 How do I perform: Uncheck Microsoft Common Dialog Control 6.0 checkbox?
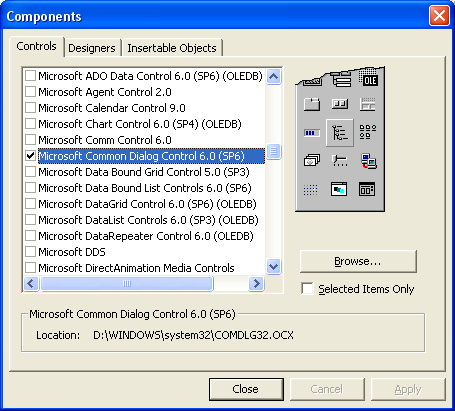[30, 156]
